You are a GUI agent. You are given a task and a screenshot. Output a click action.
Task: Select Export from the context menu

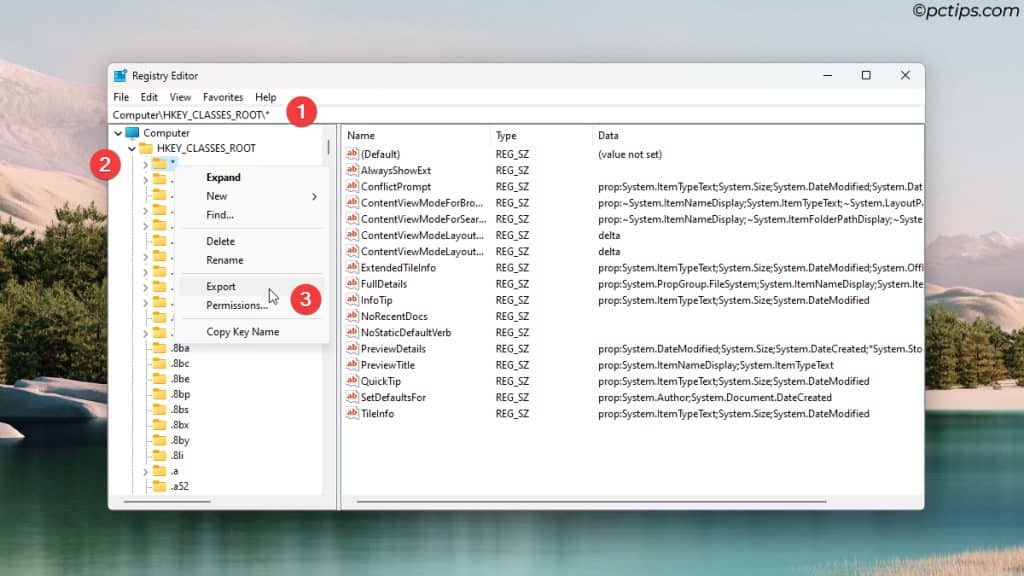(221, 286)
